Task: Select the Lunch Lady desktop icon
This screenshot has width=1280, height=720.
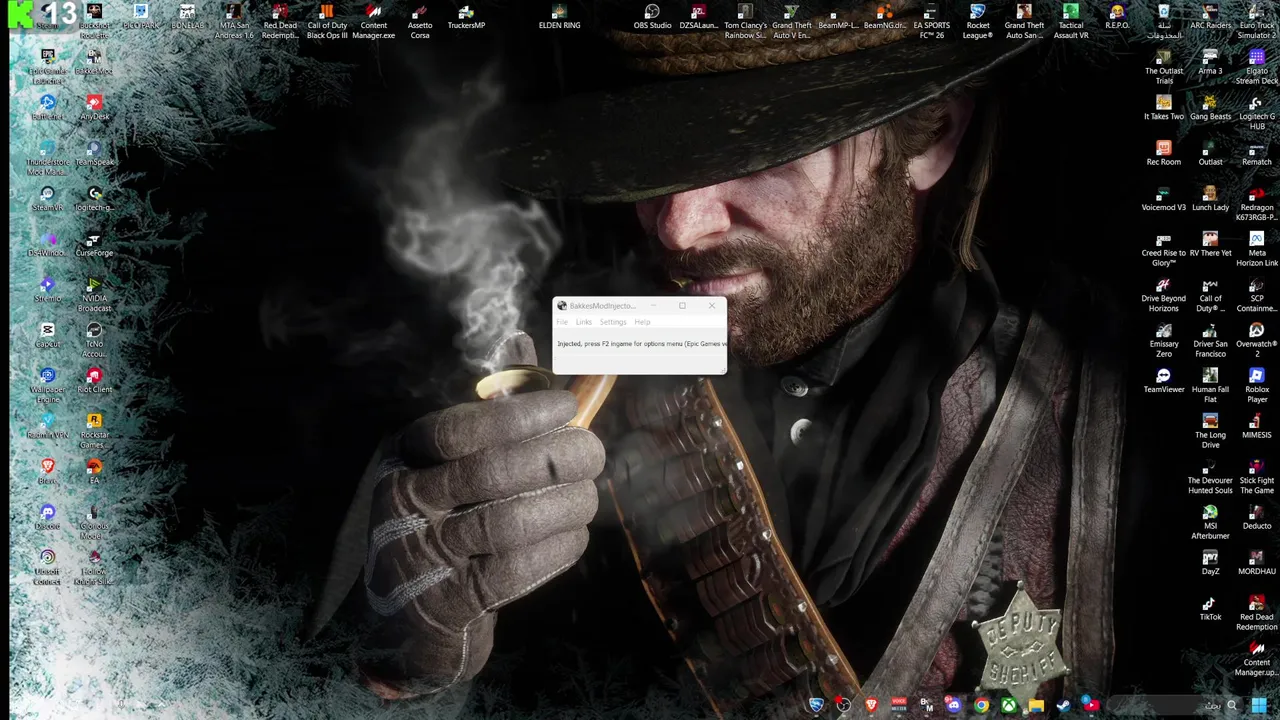Action: pos(1211,199)
